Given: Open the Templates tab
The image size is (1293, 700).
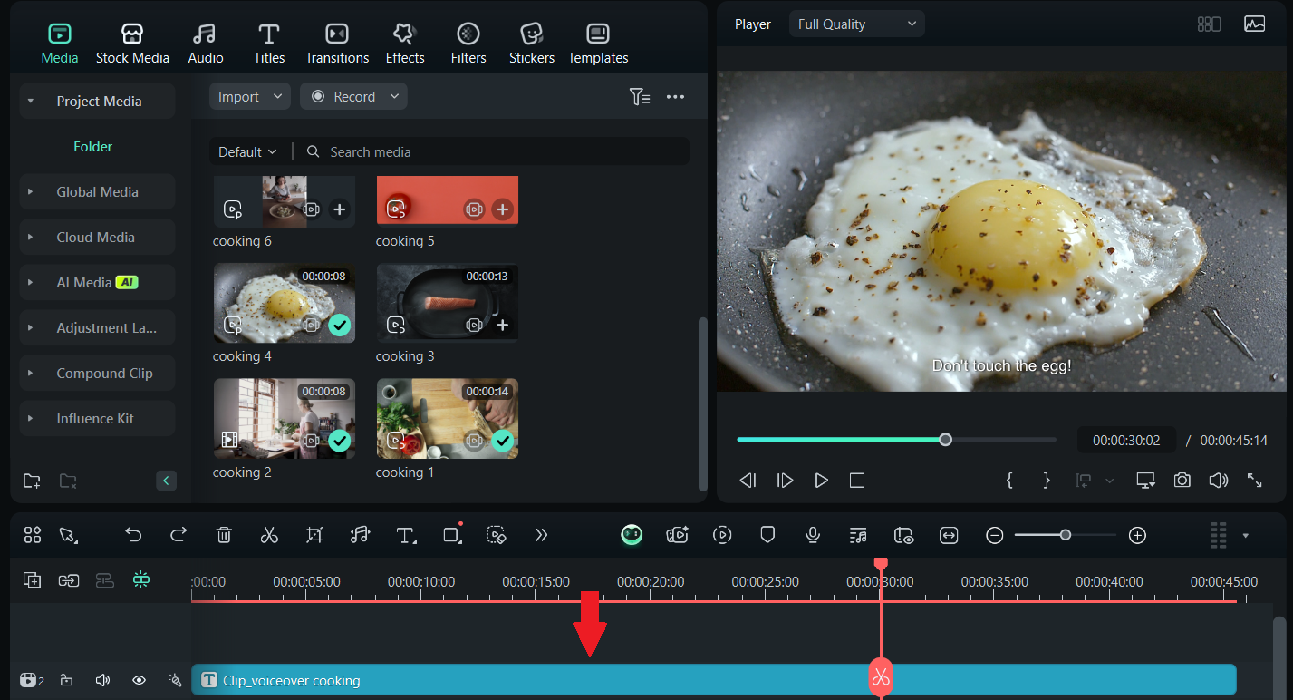Looking at the screenshot, I should (x=598, y=44).
